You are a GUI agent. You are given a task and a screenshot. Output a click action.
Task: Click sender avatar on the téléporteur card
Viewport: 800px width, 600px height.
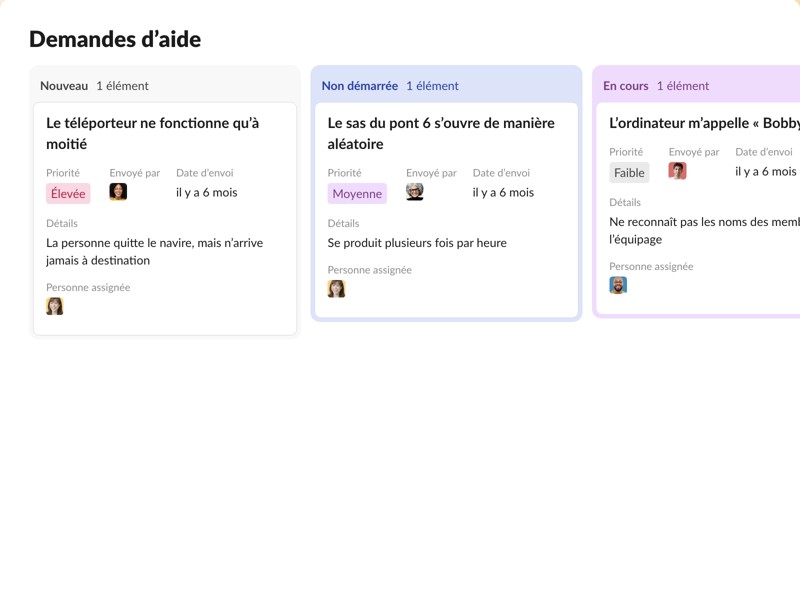coord(118,192)
